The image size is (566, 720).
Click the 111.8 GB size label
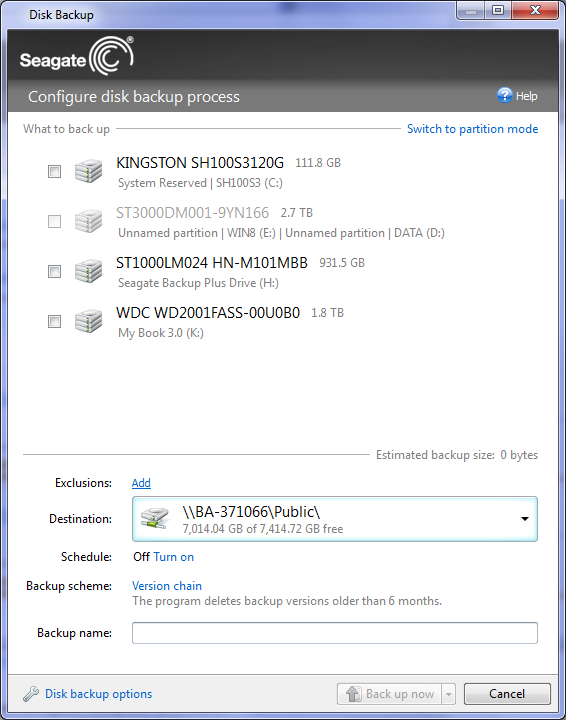click(x=318, y=163)
